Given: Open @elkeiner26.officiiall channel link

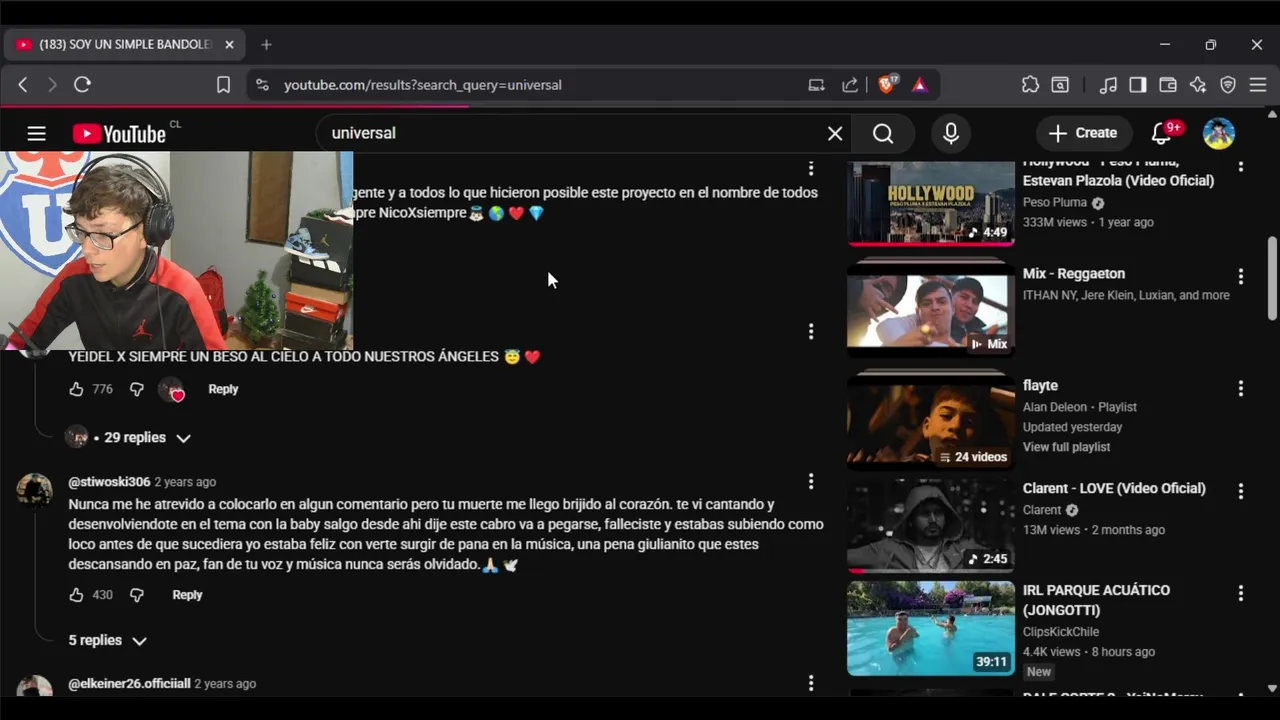Looking at the screenshot, I should (x=129, y=684).
